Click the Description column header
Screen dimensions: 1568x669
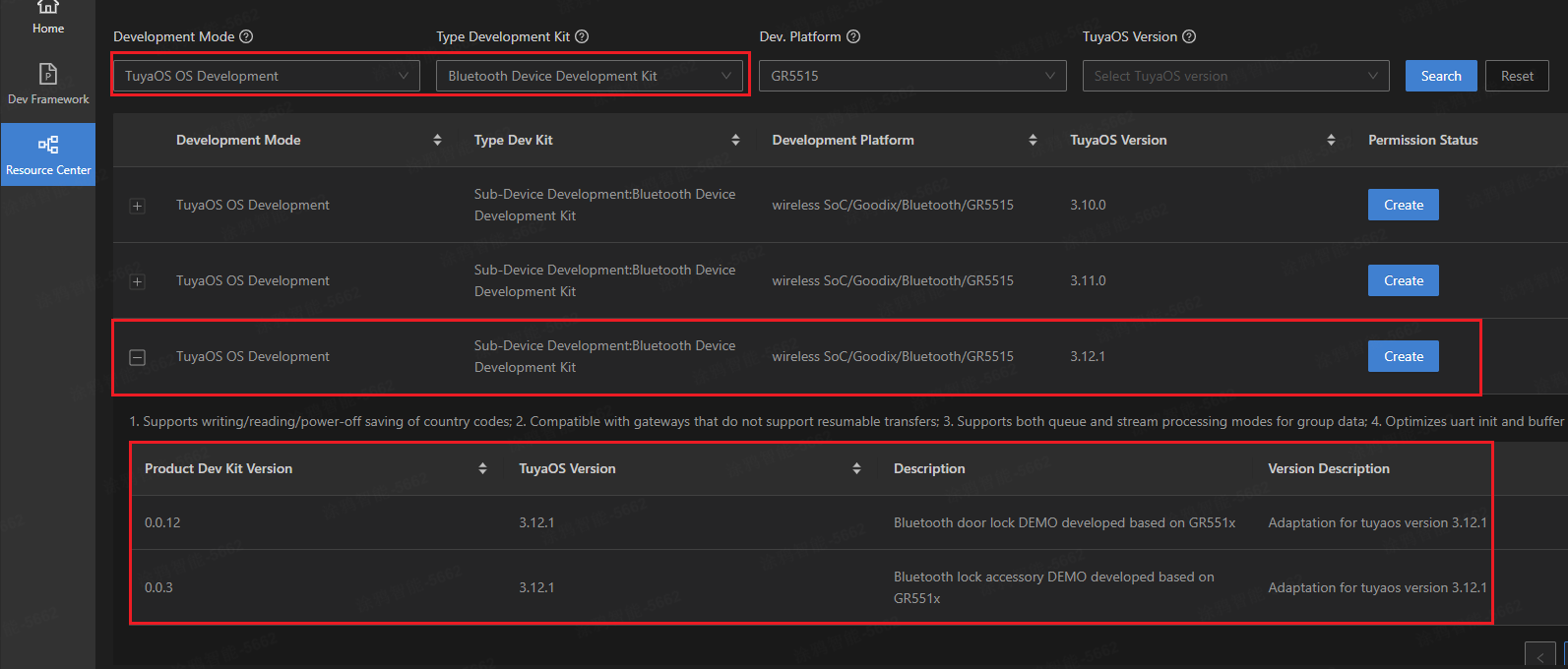click(929, 468)
